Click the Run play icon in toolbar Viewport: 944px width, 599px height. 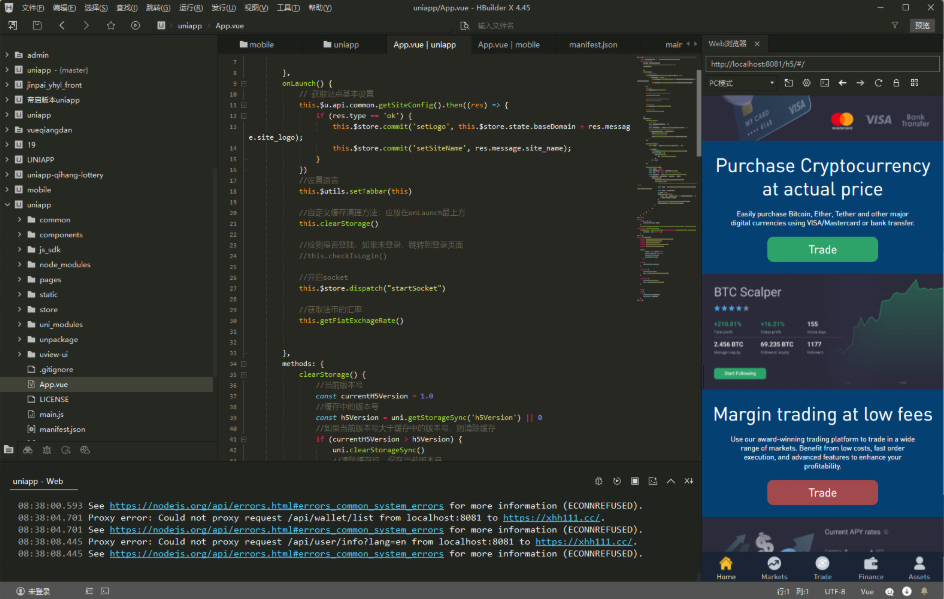135,25
